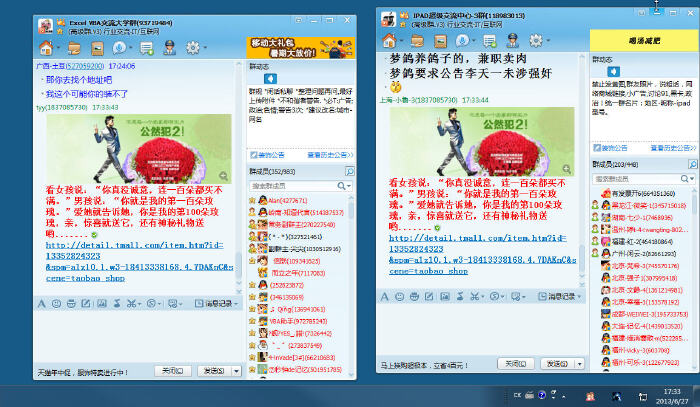Image resolution: width=700 pixels, height=407 pixels.
Task: Toggle group announcement checkbox in Excel VBA window
Action: tap(254, 156)
